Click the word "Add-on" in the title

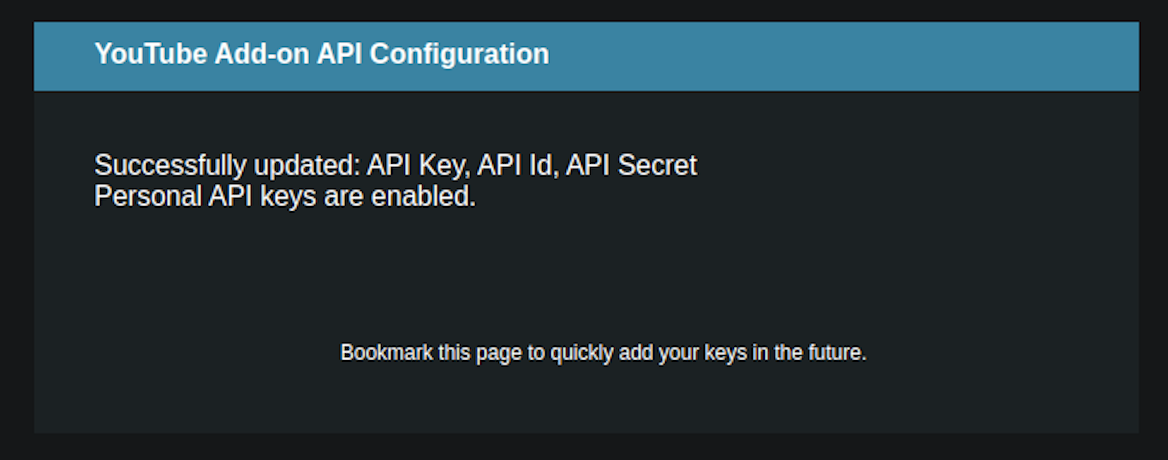tap(261, 54)
